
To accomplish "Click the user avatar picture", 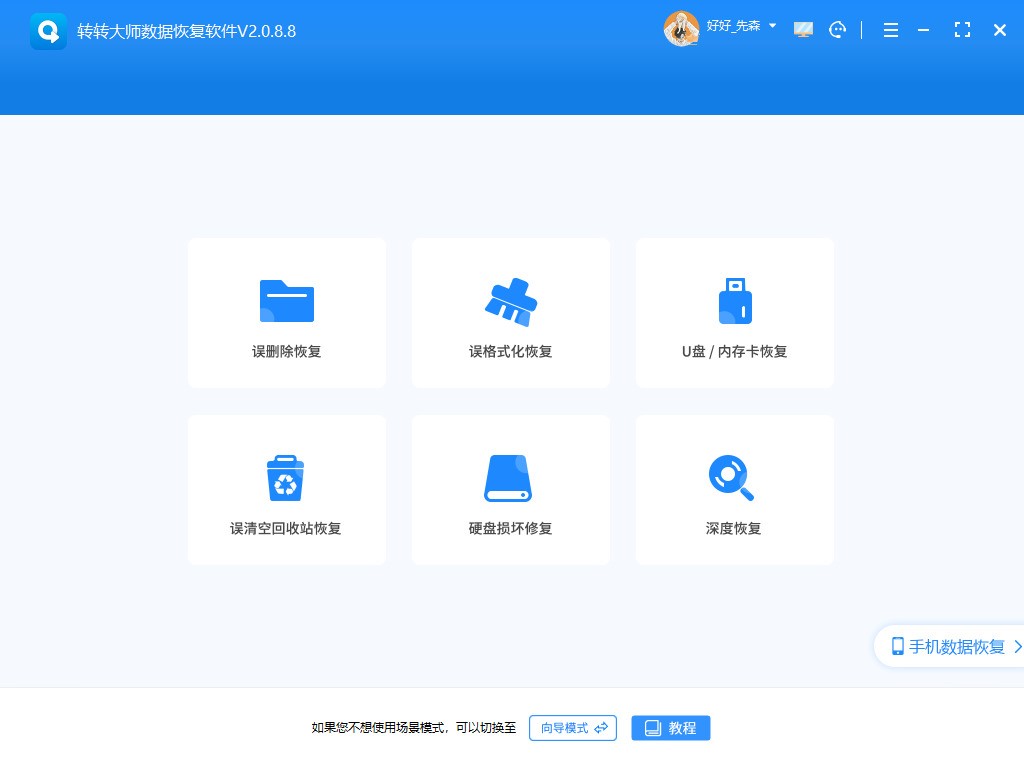I will (x=682, y=28).
